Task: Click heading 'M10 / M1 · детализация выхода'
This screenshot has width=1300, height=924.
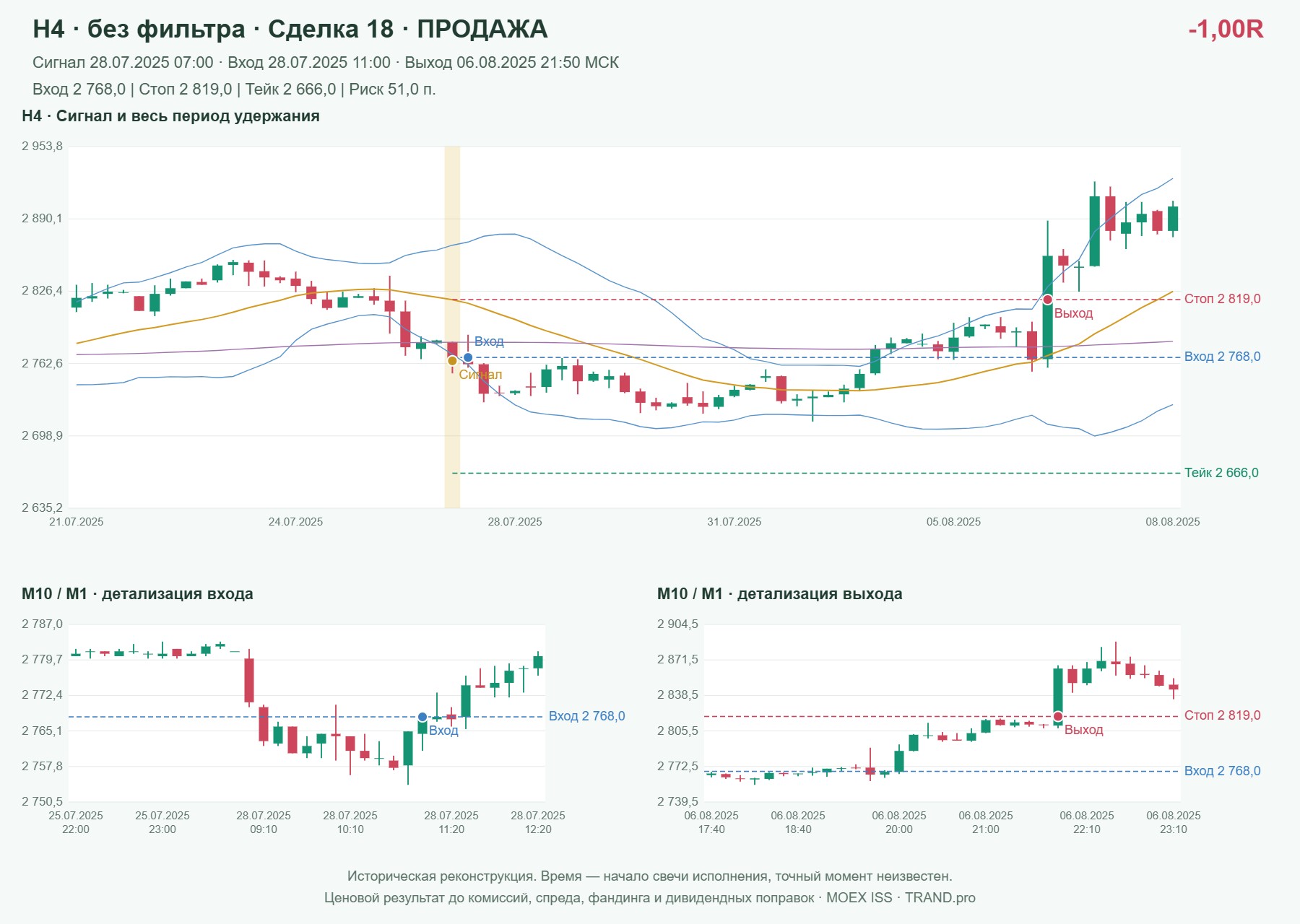Action: click(x=780, y=594)
